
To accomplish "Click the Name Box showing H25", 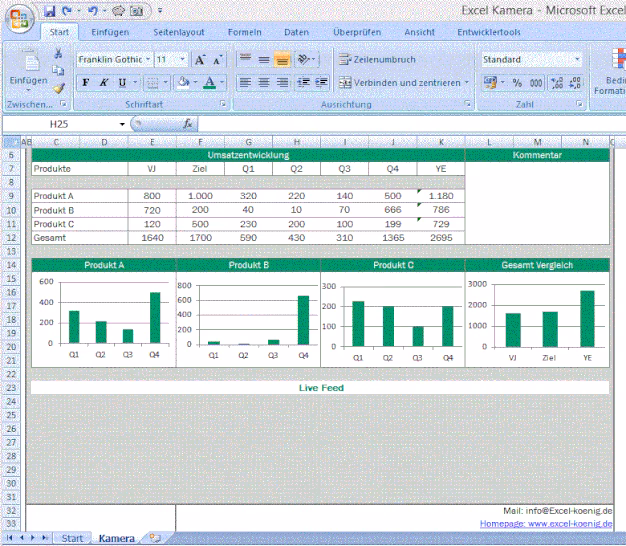I will point(60,124).
